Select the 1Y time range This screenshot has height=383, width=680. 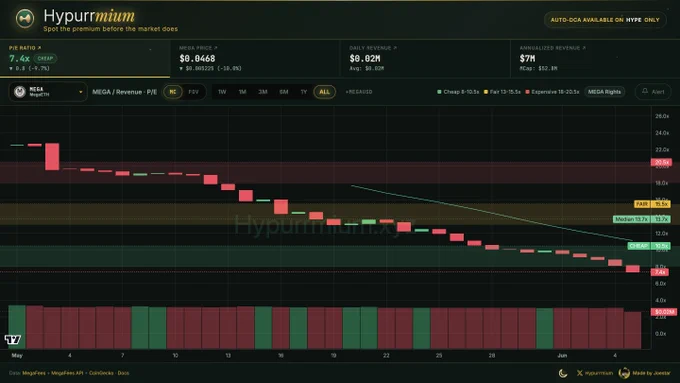[x=304, y=92]
